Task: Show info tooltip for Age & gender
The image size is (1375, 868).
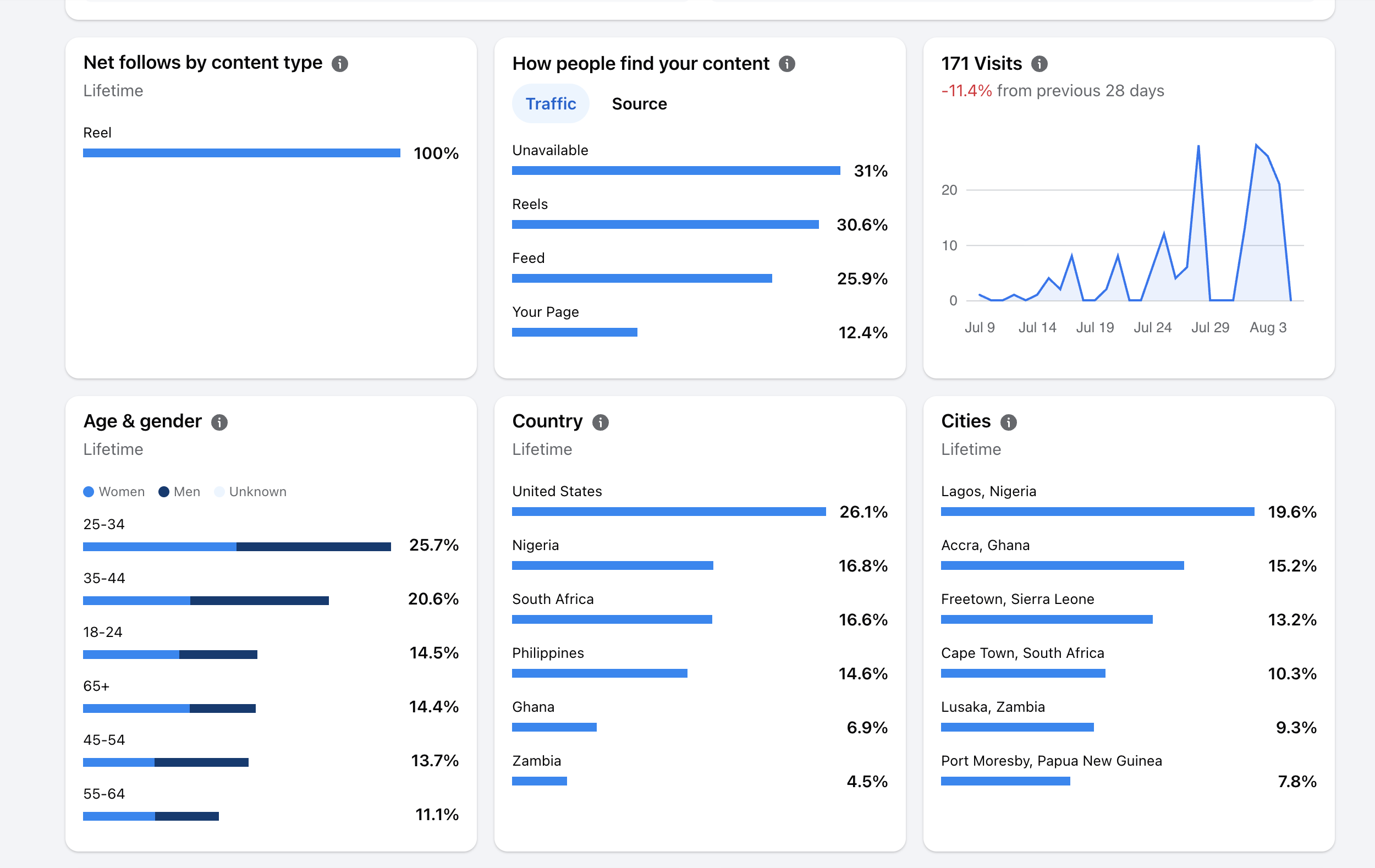Action: (219, 422)
